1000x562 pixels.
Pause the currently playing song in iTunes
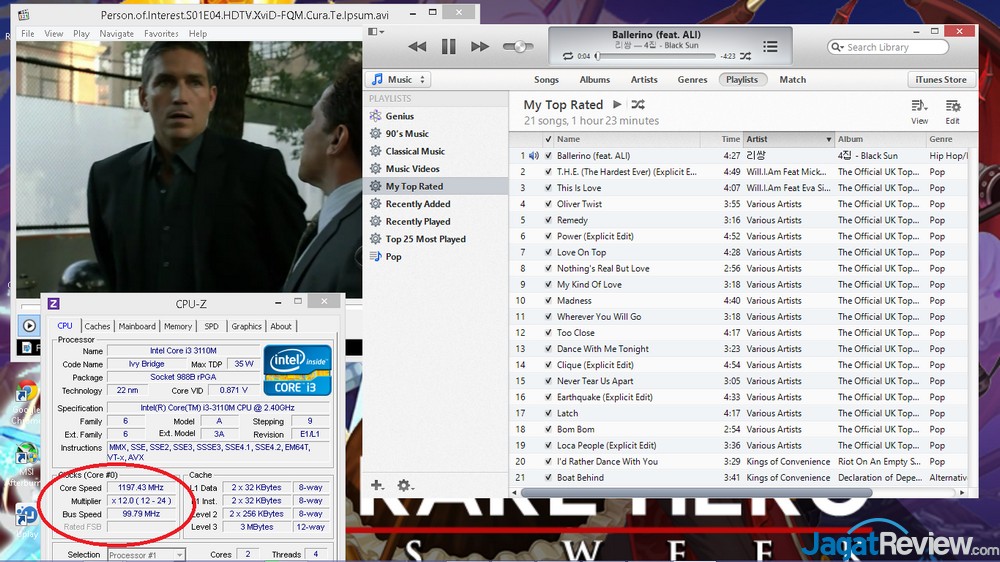pyautogui.click(x=448, y=47)
